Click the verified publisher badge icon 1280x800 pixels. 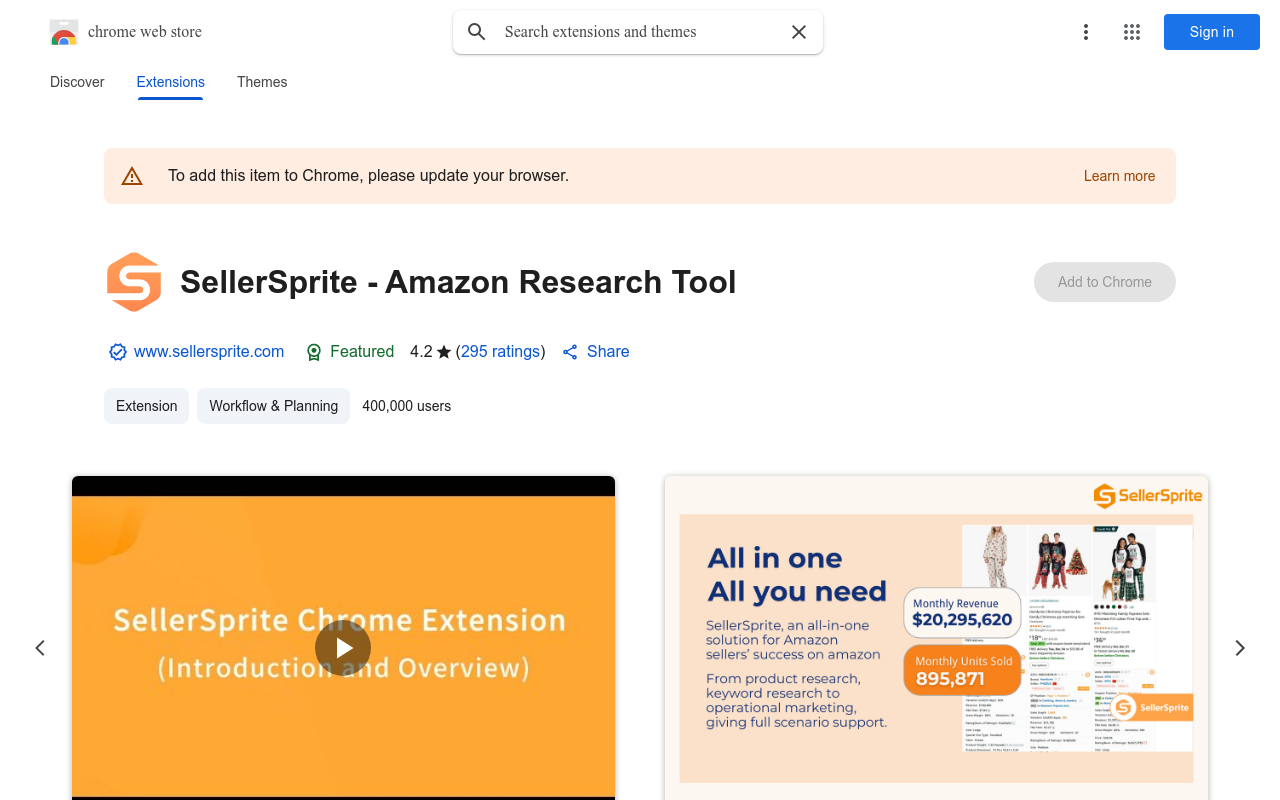click(x=118, y=352)
